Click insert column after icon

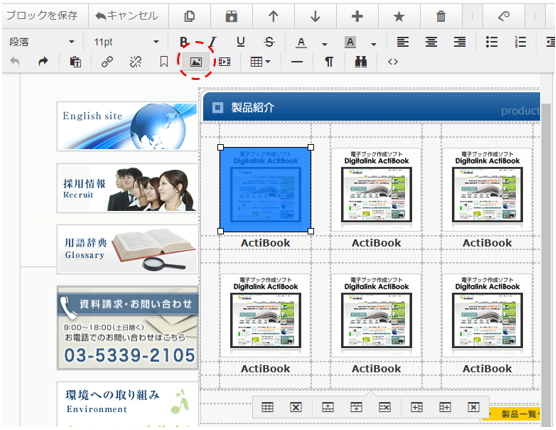445,407
